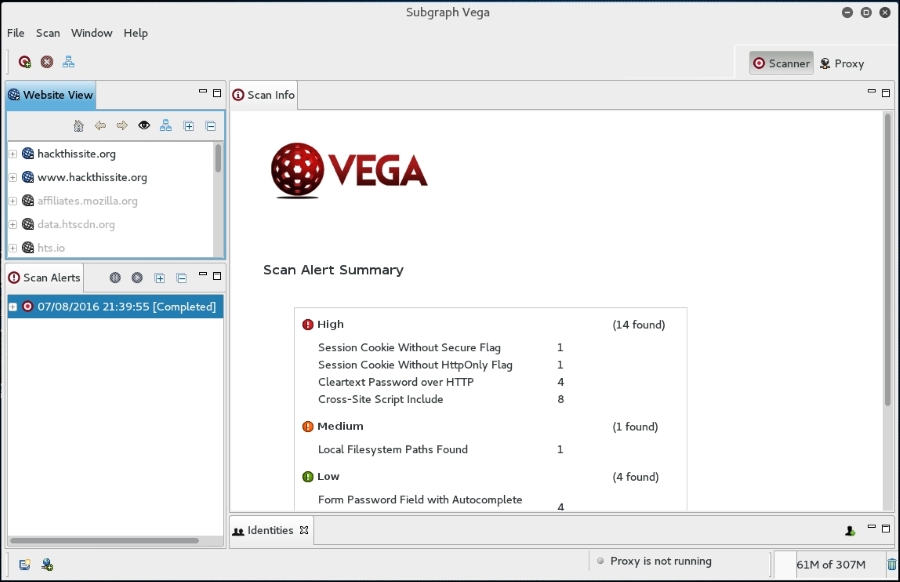
Task: Switch to Scanner mode
Action: click(x=781, y=62)
